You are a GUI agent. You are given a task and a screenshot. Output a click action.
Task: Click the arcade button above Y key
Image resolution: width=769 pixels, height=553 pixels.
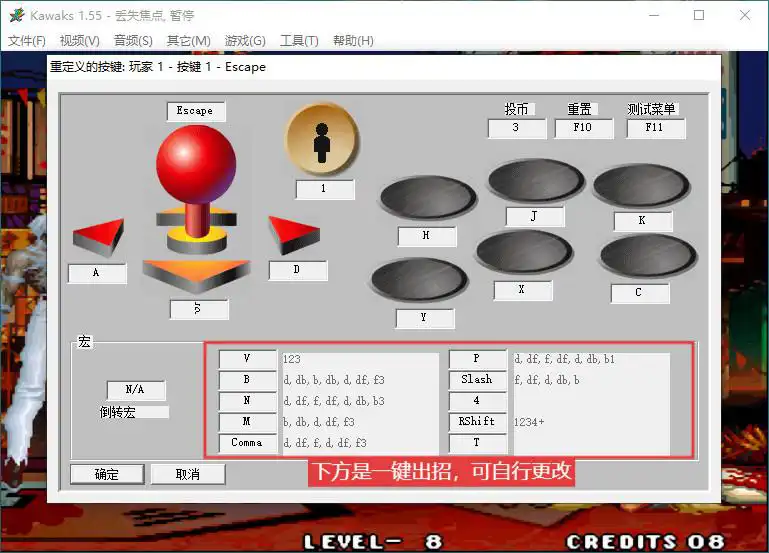tap(420, 280)
